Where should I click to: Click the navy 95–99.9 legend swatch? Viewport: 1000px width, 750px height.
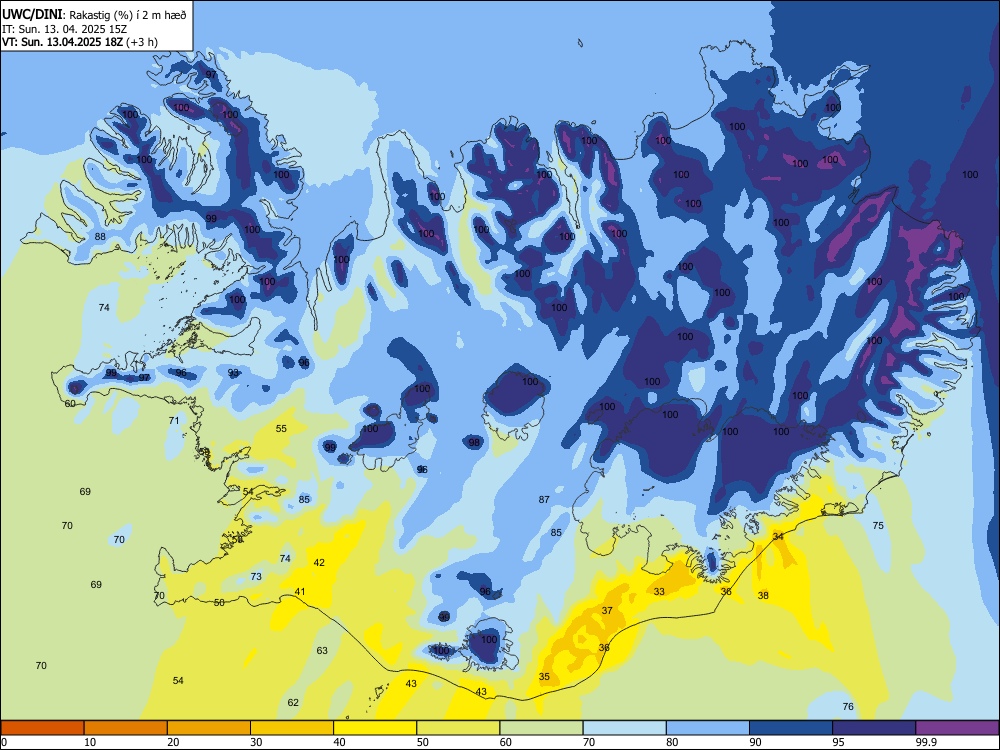[x=874, y=728]
